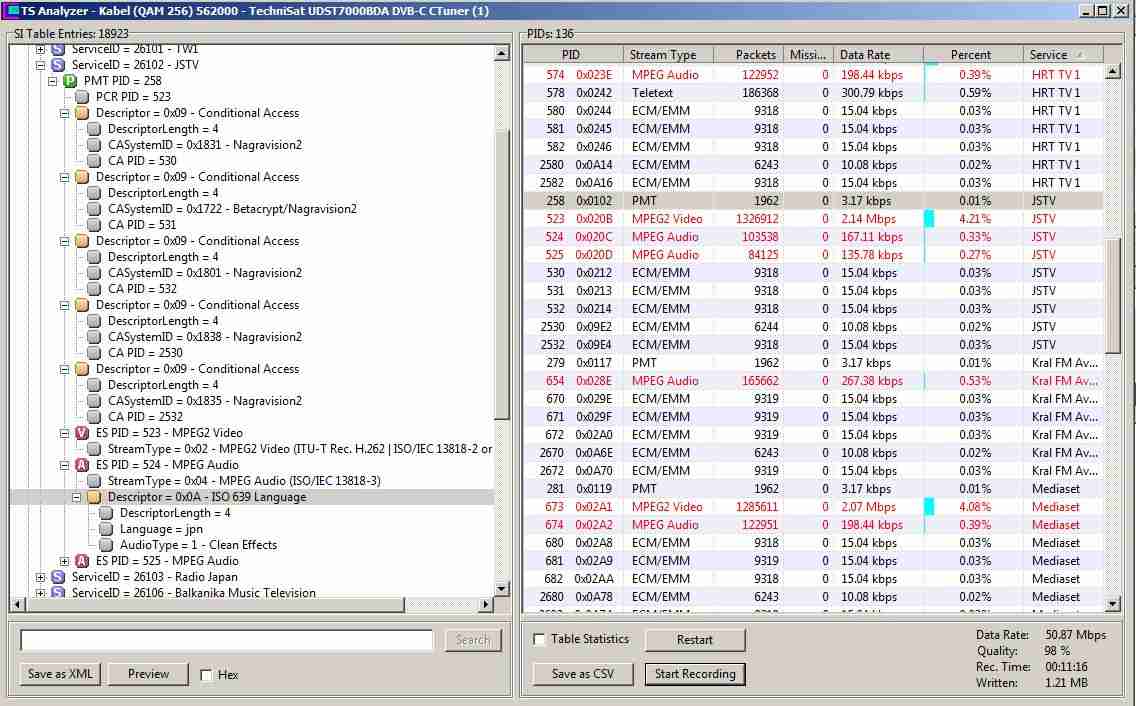Click the video icon for ES PID 523
This screenshot has width=1136, height=706.
coord(82,433)
